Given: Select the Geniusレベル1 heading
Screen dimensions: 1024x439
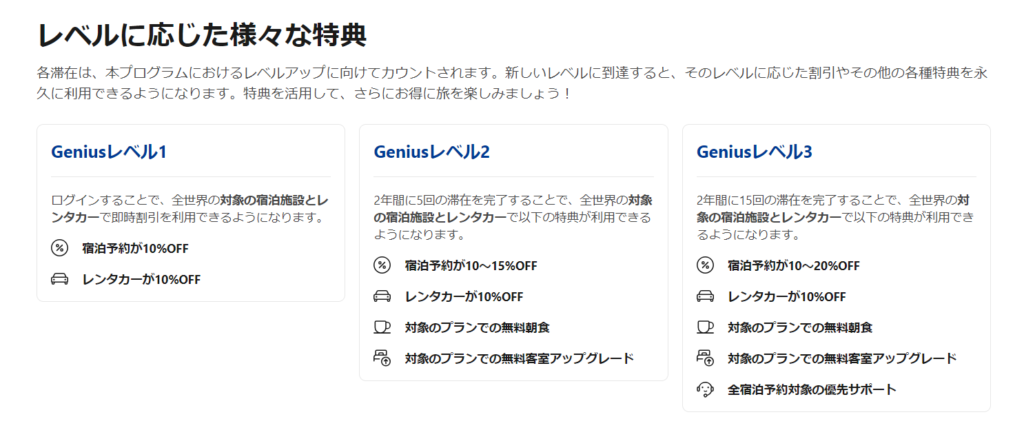Looking at the screenshot, I should coord(108,152).
